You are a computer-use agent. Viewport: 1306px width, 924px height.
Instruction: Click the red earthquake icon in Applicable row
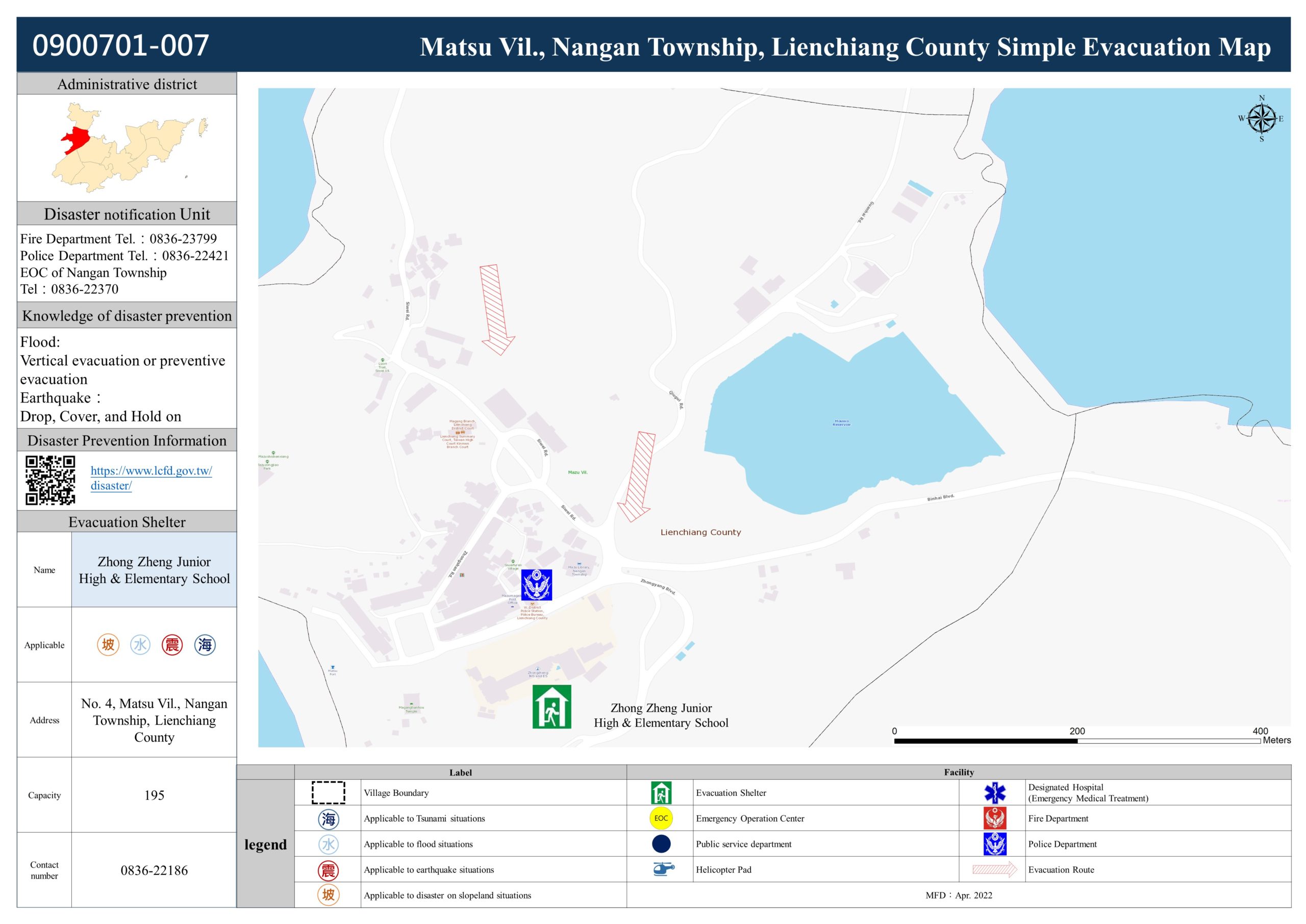coord(172,644)
